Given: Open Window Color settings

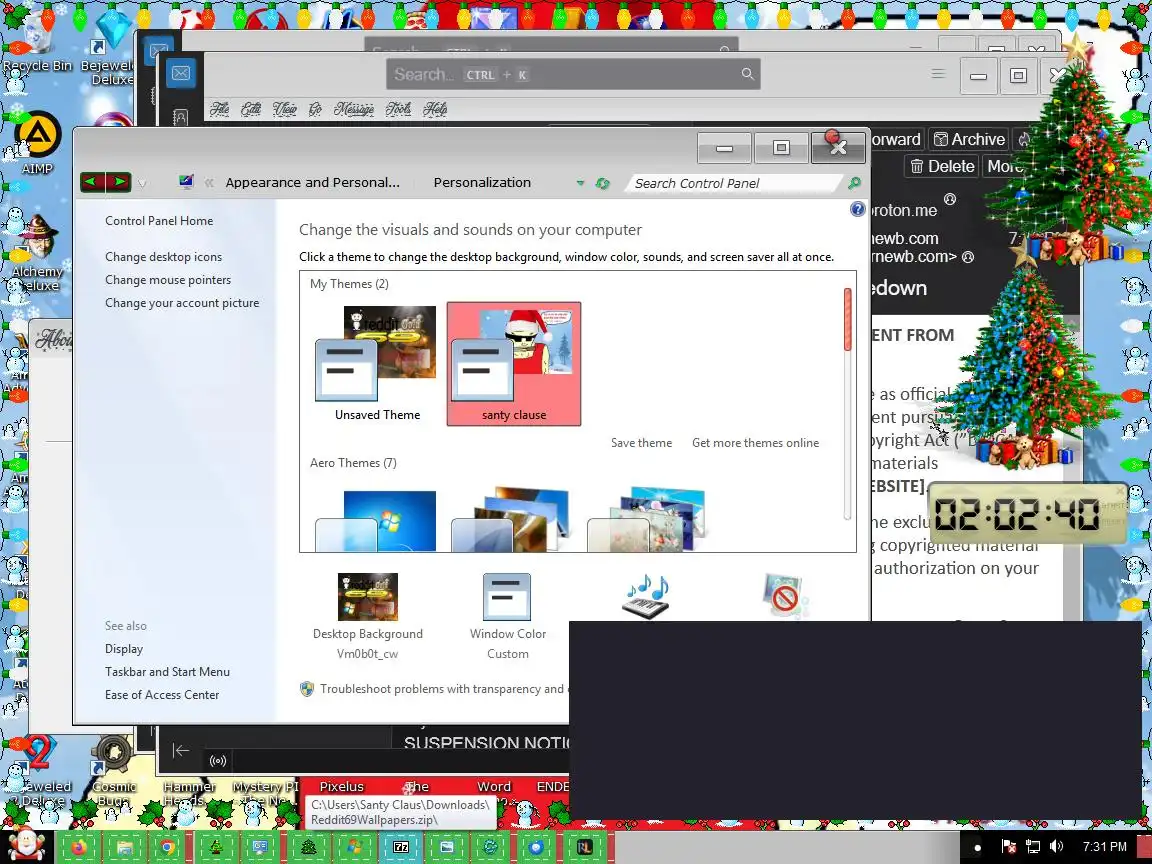Looking at the screenshot, I should tap(508, 616).
